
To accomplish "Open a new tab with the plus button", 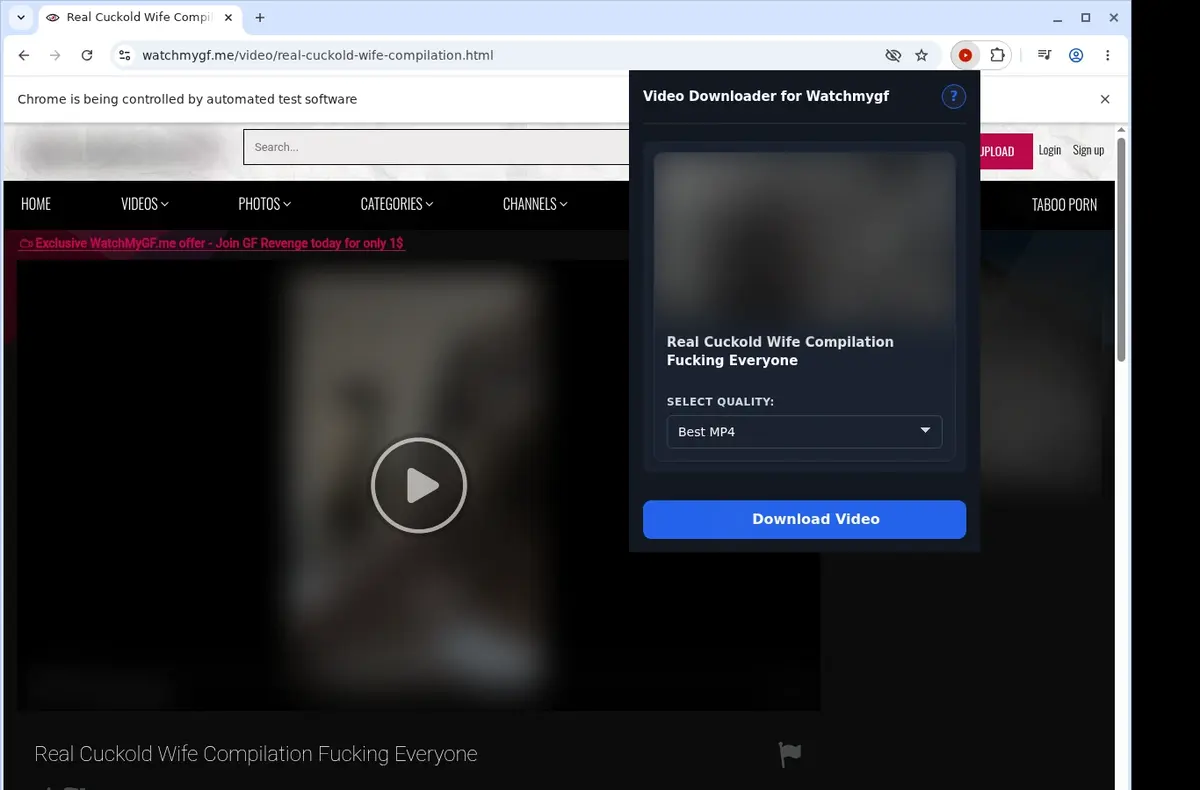I will coord(260,18).
